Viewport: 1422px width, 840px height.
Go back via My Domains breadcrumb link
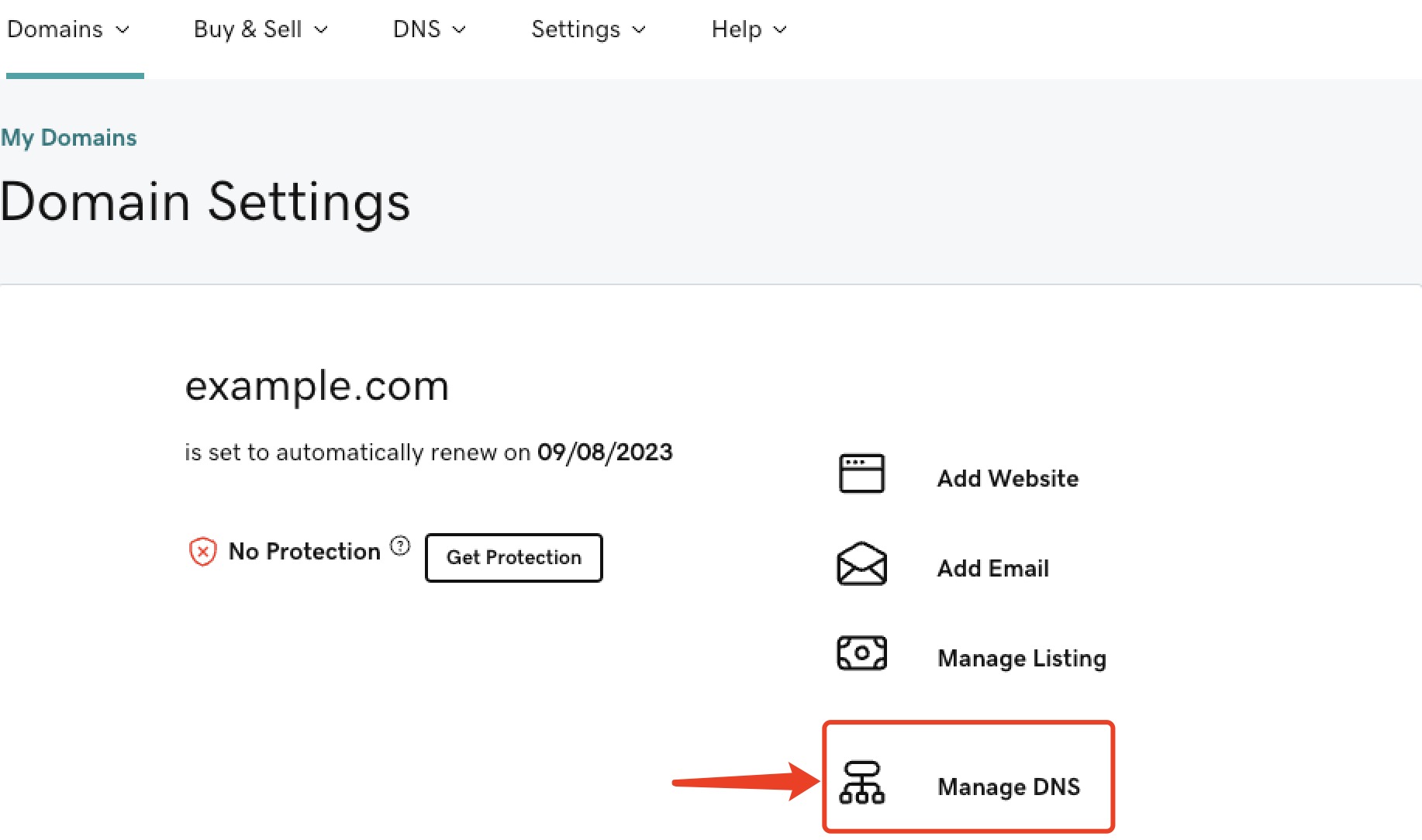(x=69, y=138)
